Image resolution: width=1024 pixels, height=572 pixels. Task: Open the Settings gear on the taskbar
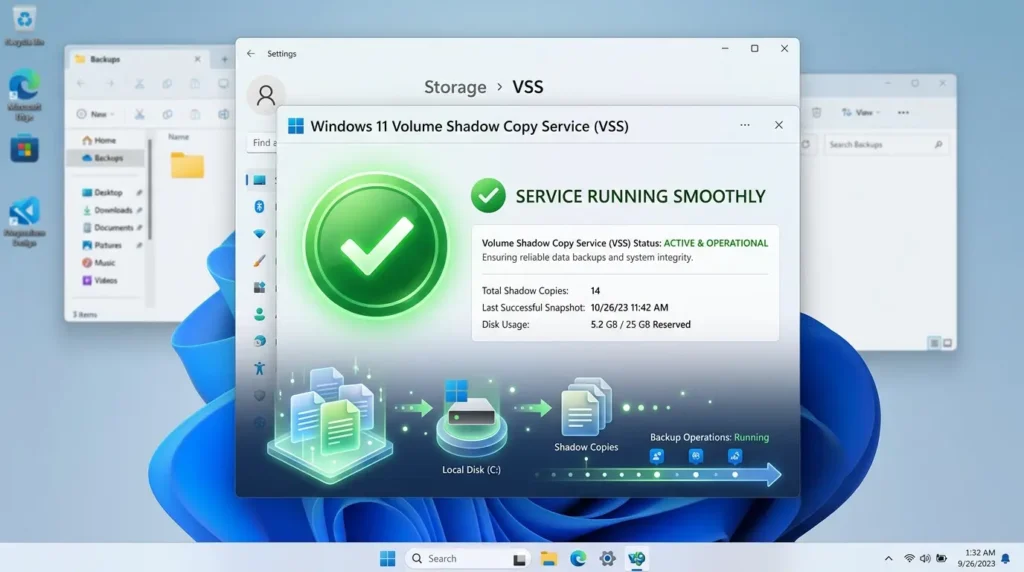click(x=607, y=558)
